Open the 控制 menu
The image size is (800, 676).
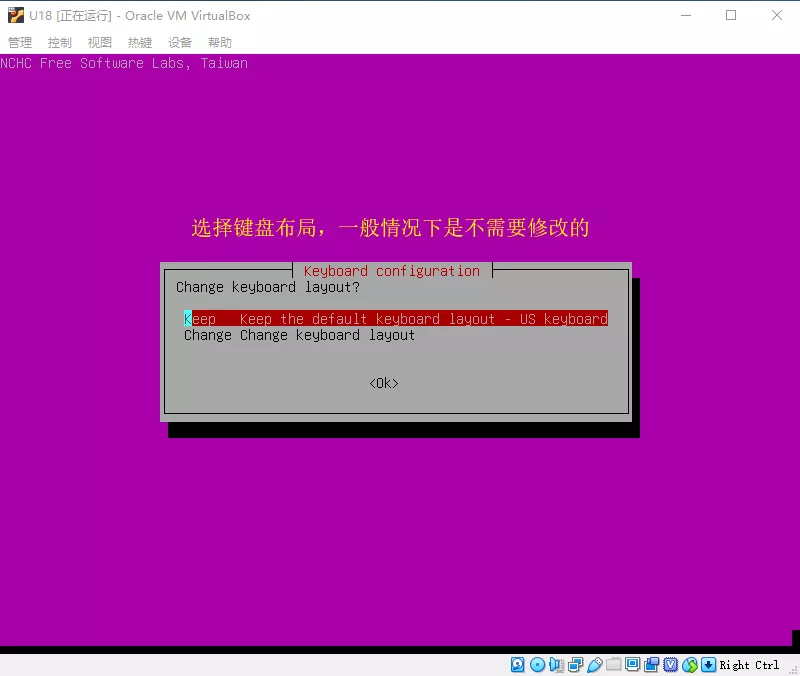pyautogui.click(x=60, y=42)
